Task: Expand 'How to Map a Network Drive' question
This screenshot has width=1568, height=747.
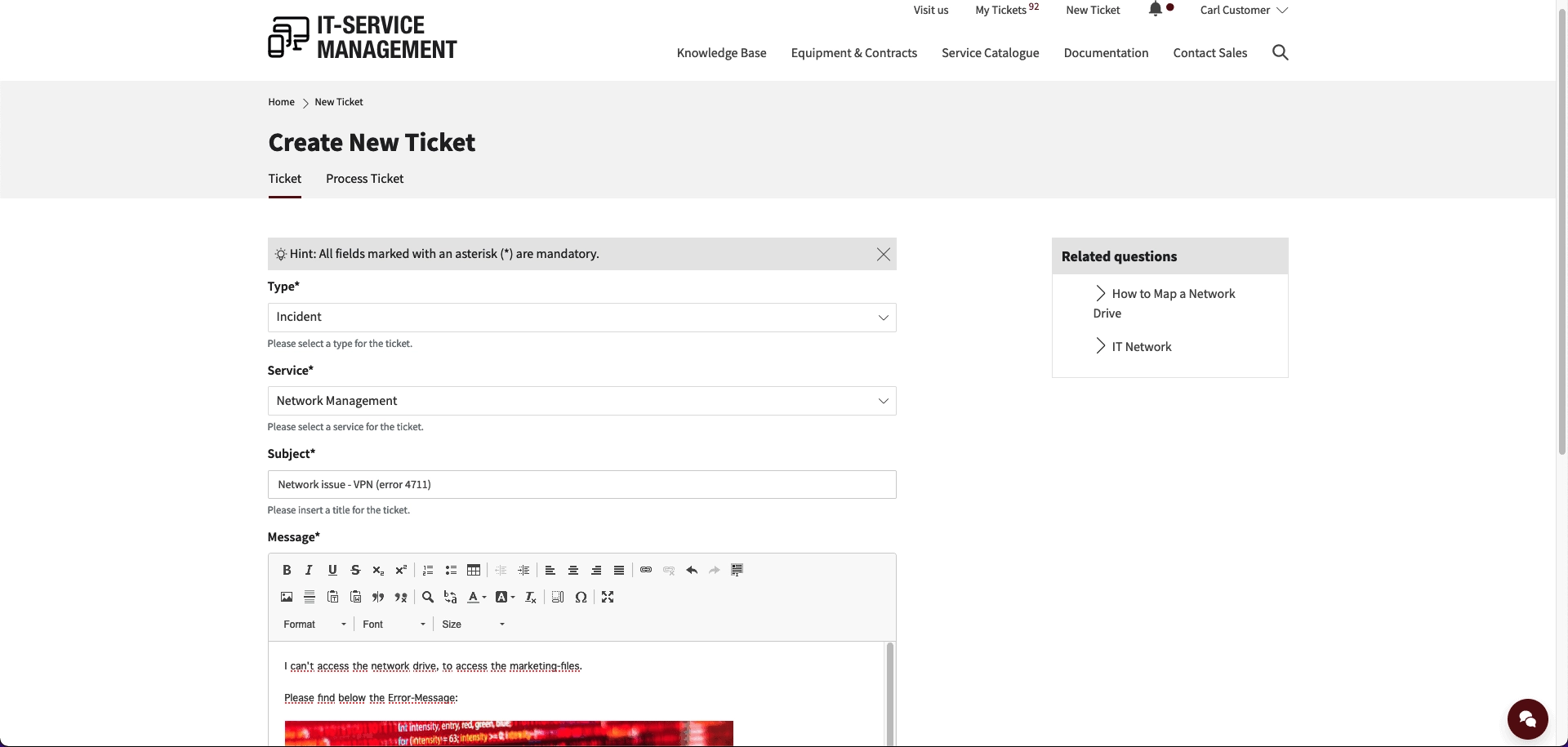Action: [x=1165, y=303]
